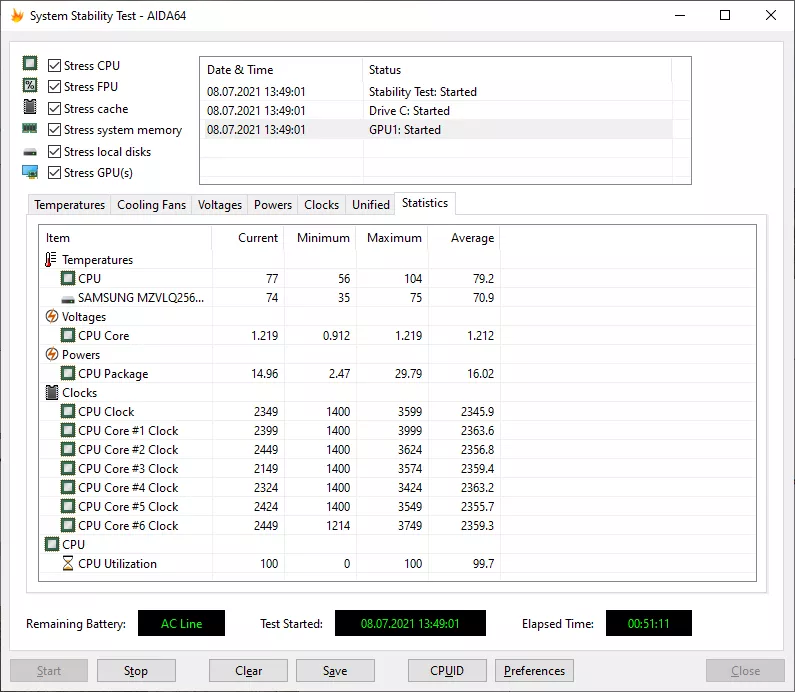Click the lightning icon next to Voltages
Viewport: 795px width, 692px height.
click(x=52, y=316)
